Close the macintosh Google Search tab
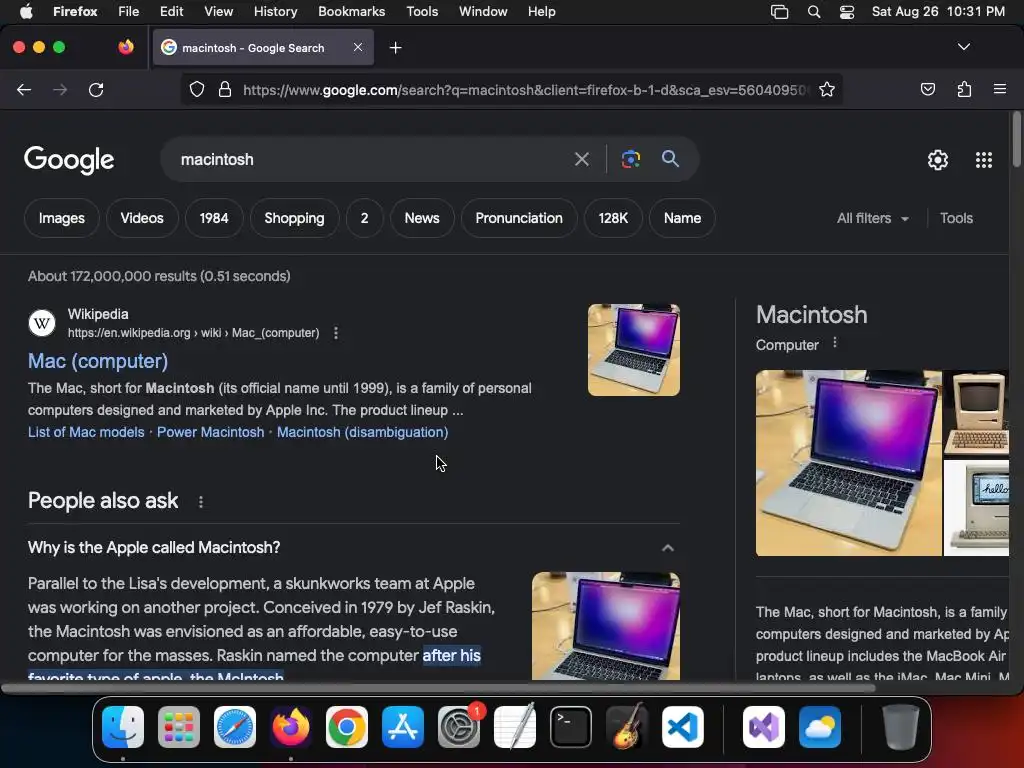 [x=358, y=47]
